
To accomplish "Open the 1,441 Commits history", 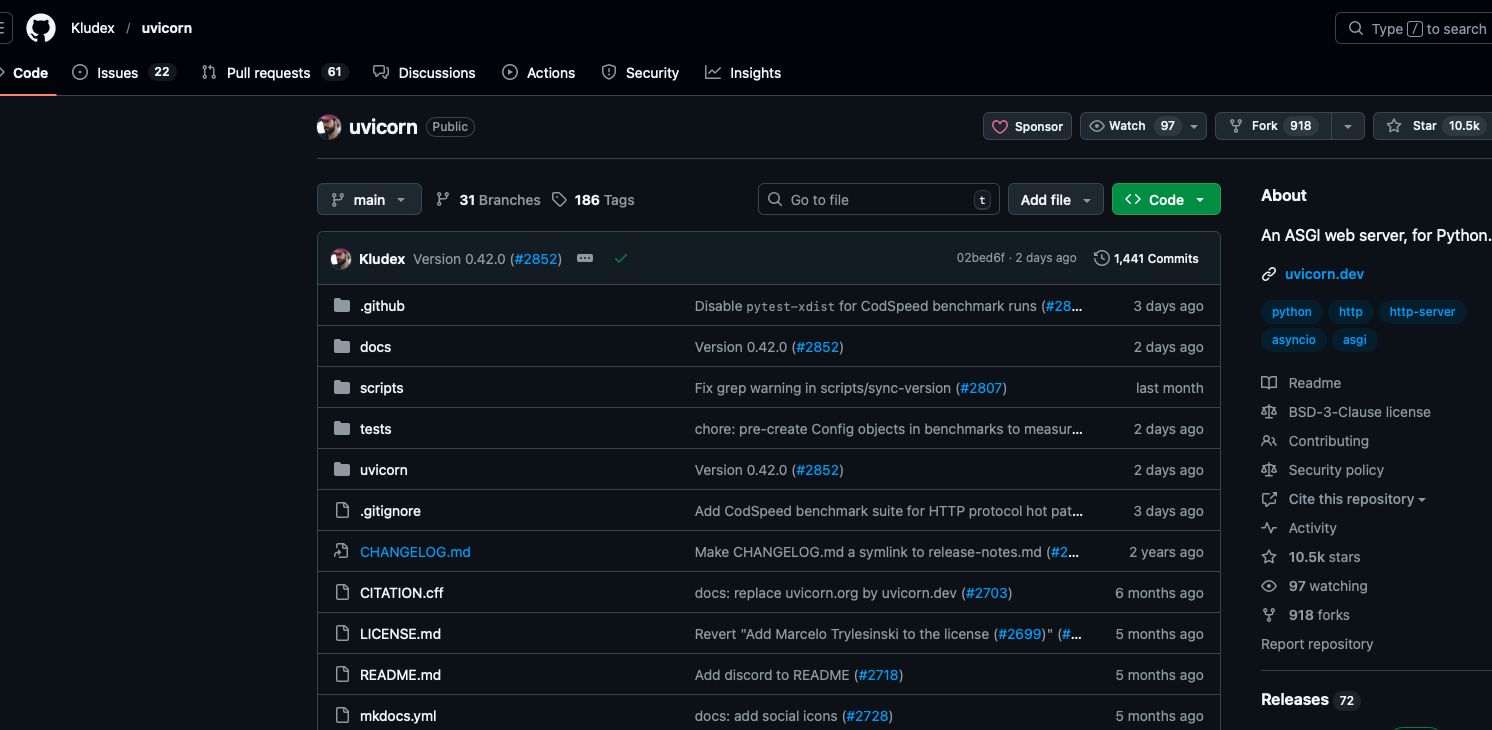I will [1146, 259].
